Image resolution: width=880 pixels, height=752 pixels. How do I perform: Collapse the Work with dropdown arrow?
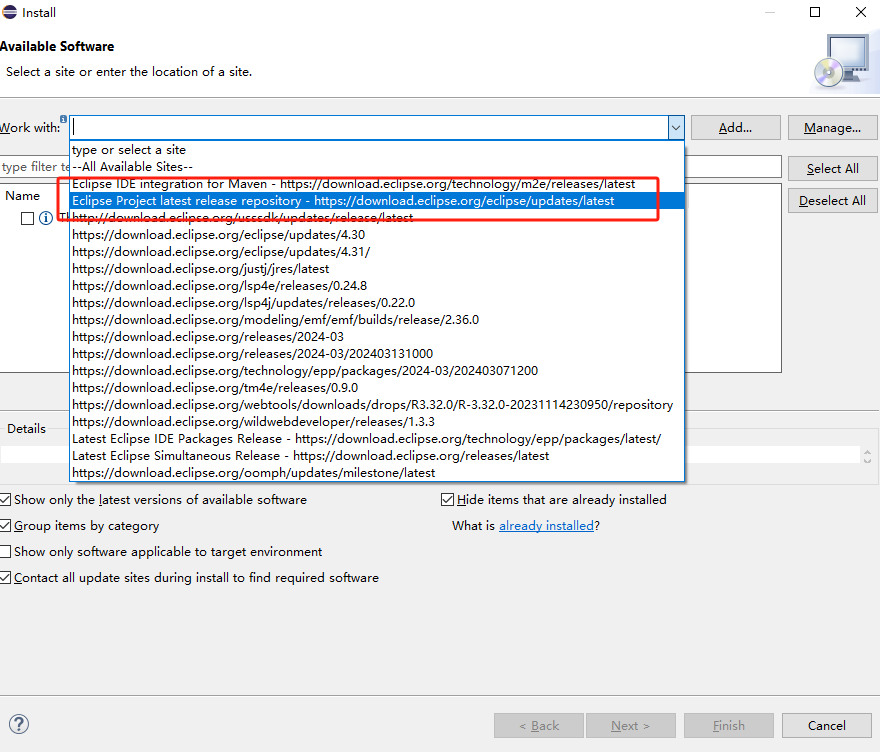pos(676,127)
